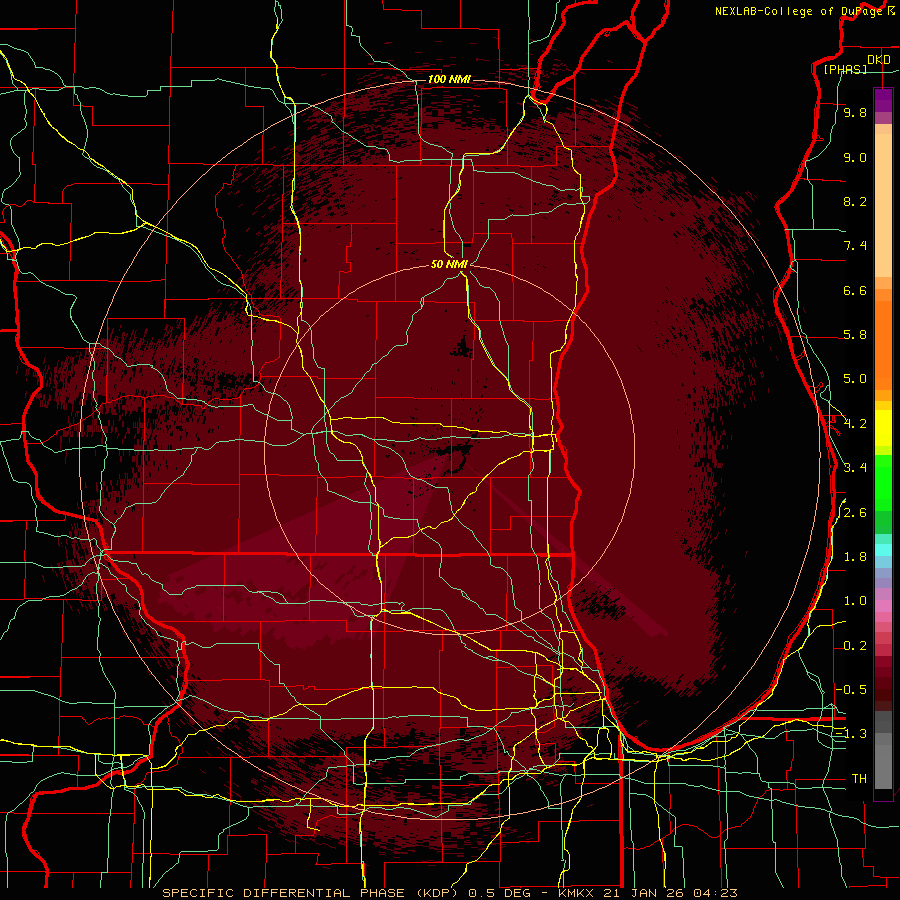Screen dimensions: 900x900
Task: Click the DKD label above the color scale
Action: (878, 60)
